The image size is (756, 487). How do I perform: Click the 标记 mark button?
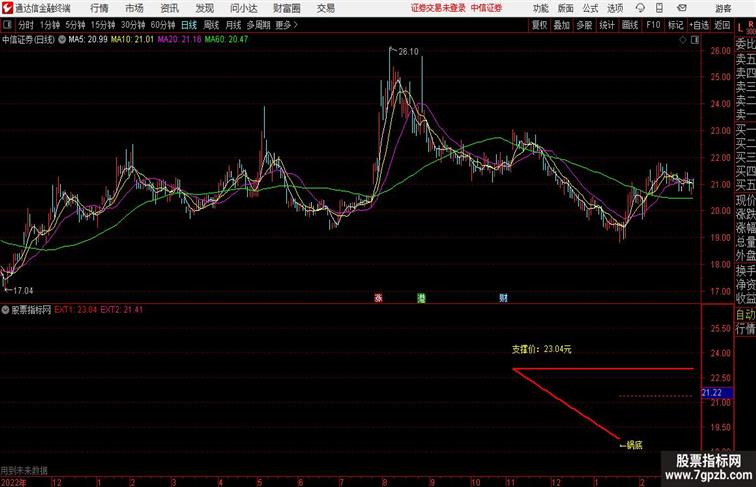pos(675,25)
